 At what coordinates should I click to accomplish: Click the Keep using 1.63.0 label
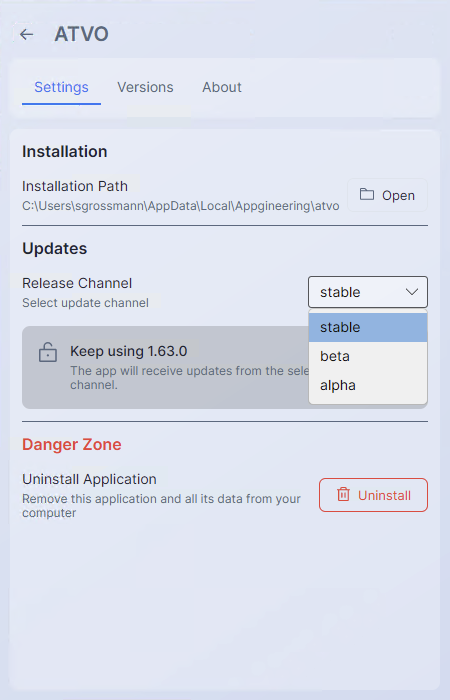click(x=129, y=351)
